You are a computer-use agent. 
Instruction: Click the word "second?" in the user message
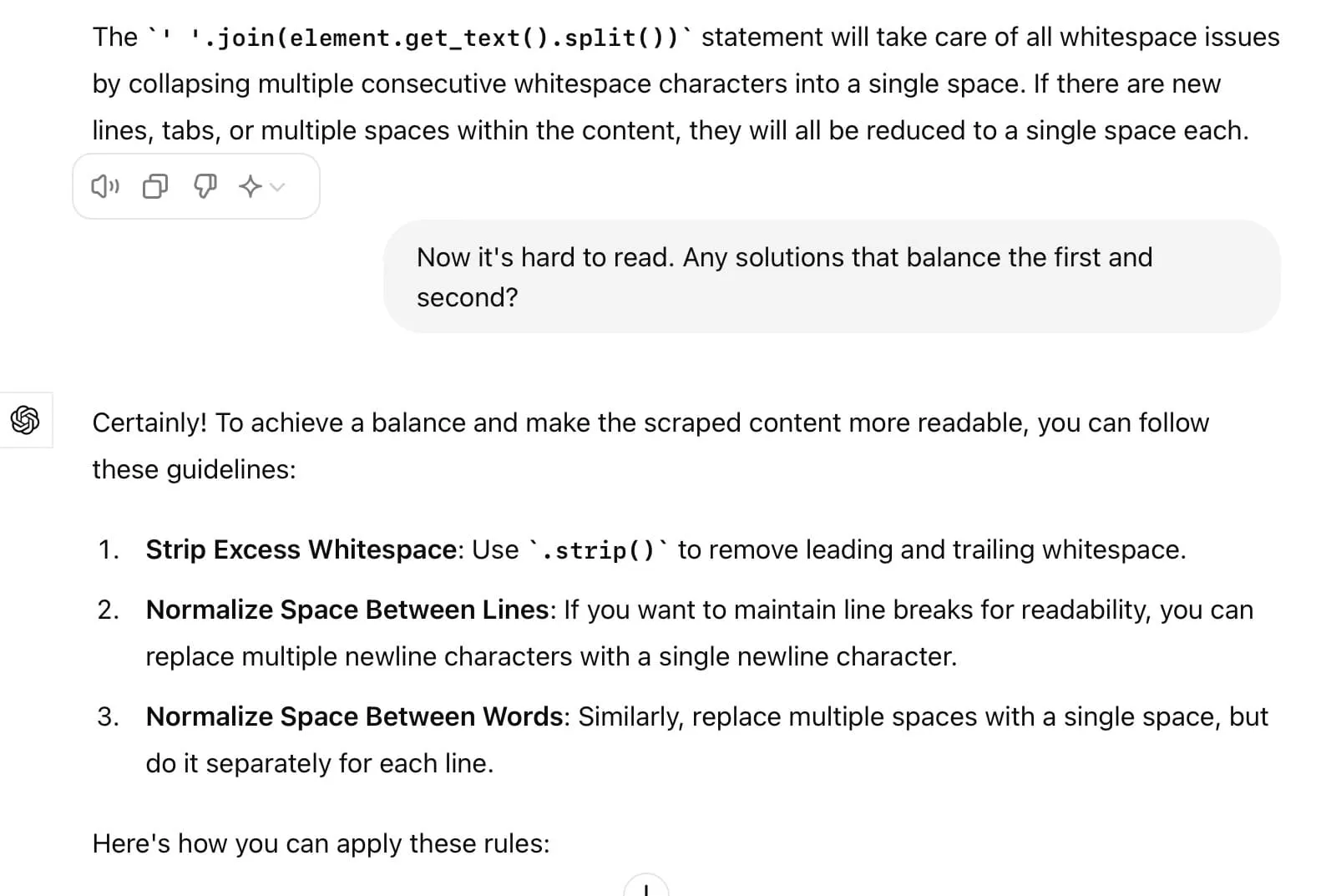(x=467, y=297)
